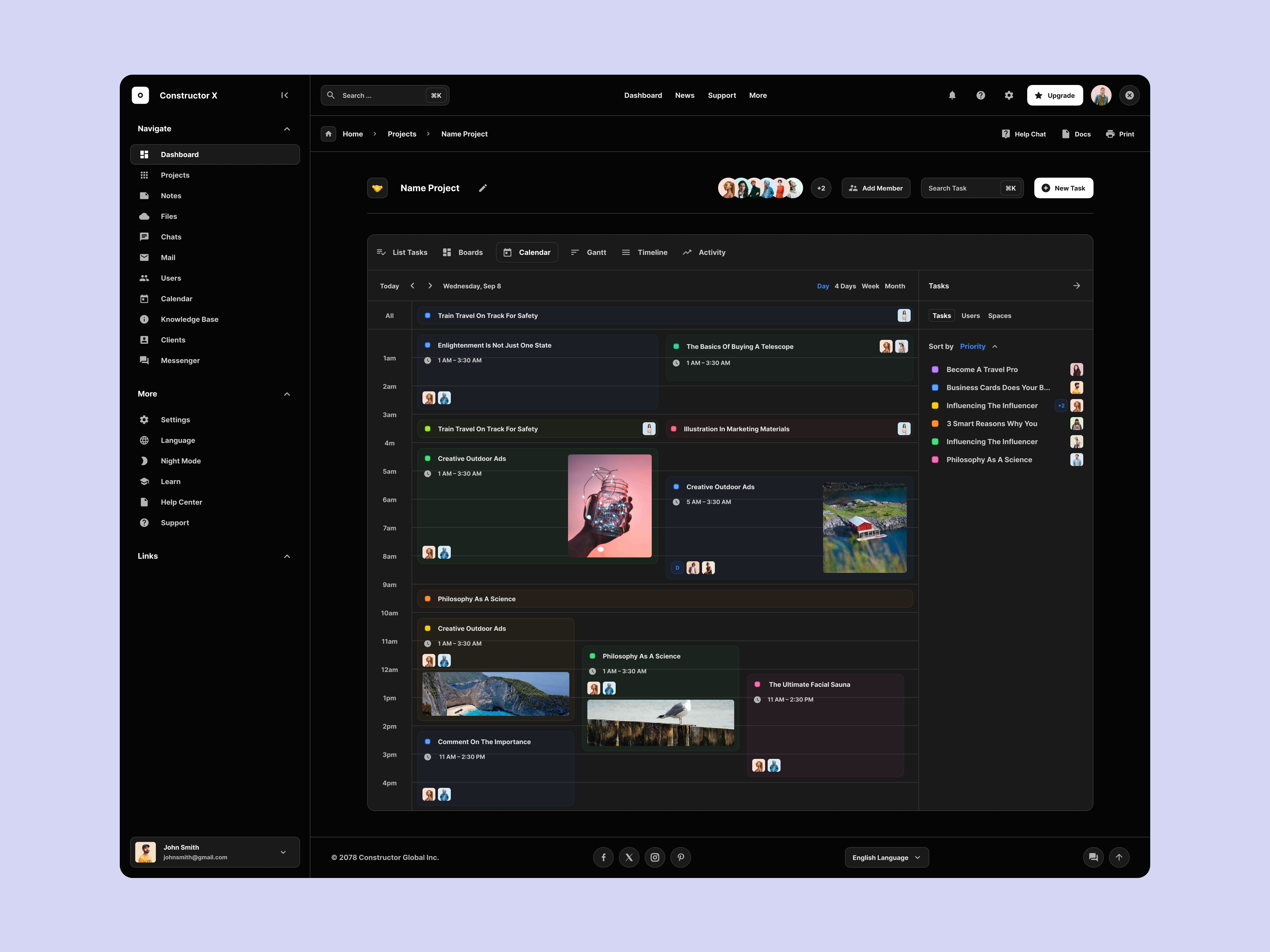Switch to the Boards tab
Viewport: 1270px width, 952px height.
[x=463, y=253]
